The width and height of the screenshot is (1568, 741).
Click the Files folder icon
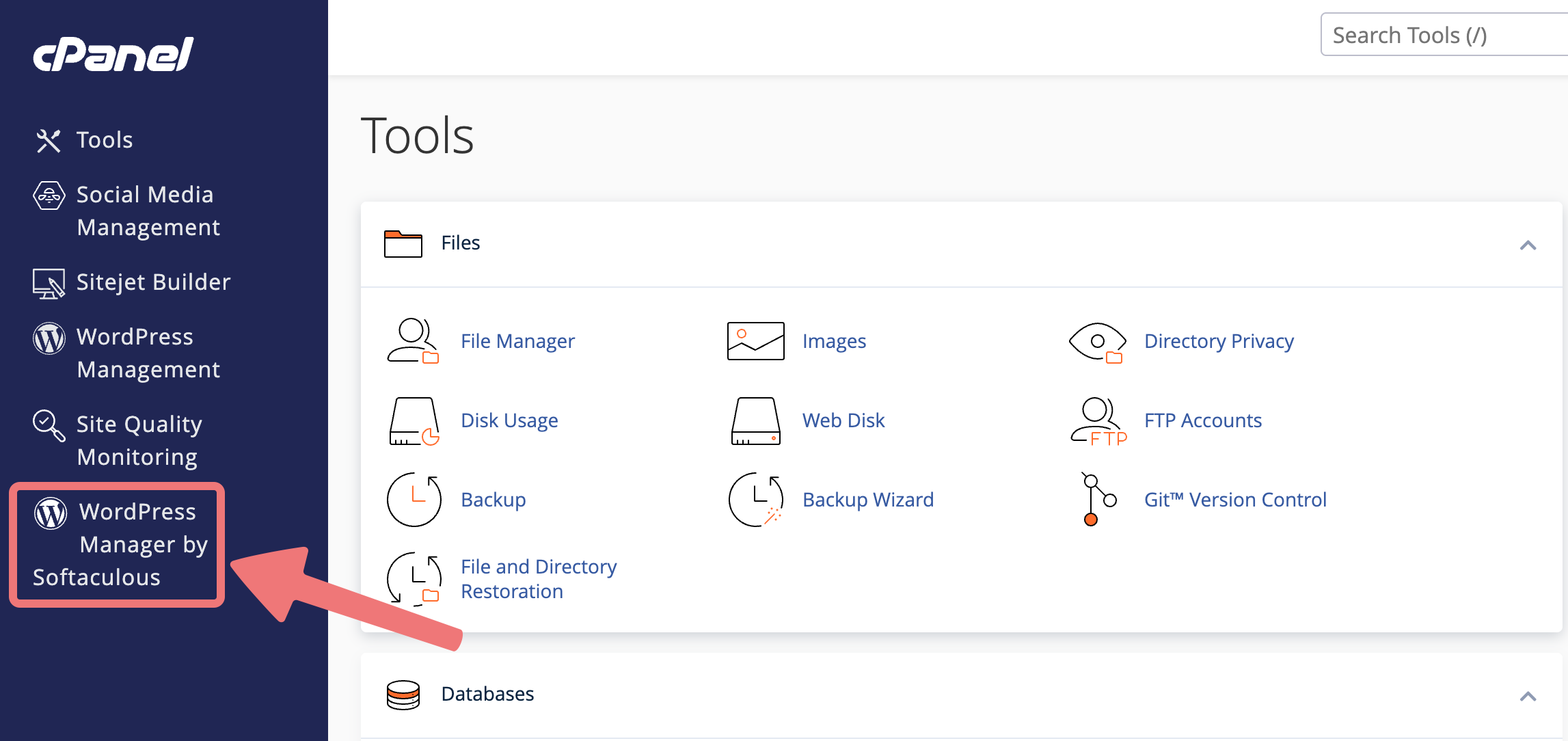(403, 243)
